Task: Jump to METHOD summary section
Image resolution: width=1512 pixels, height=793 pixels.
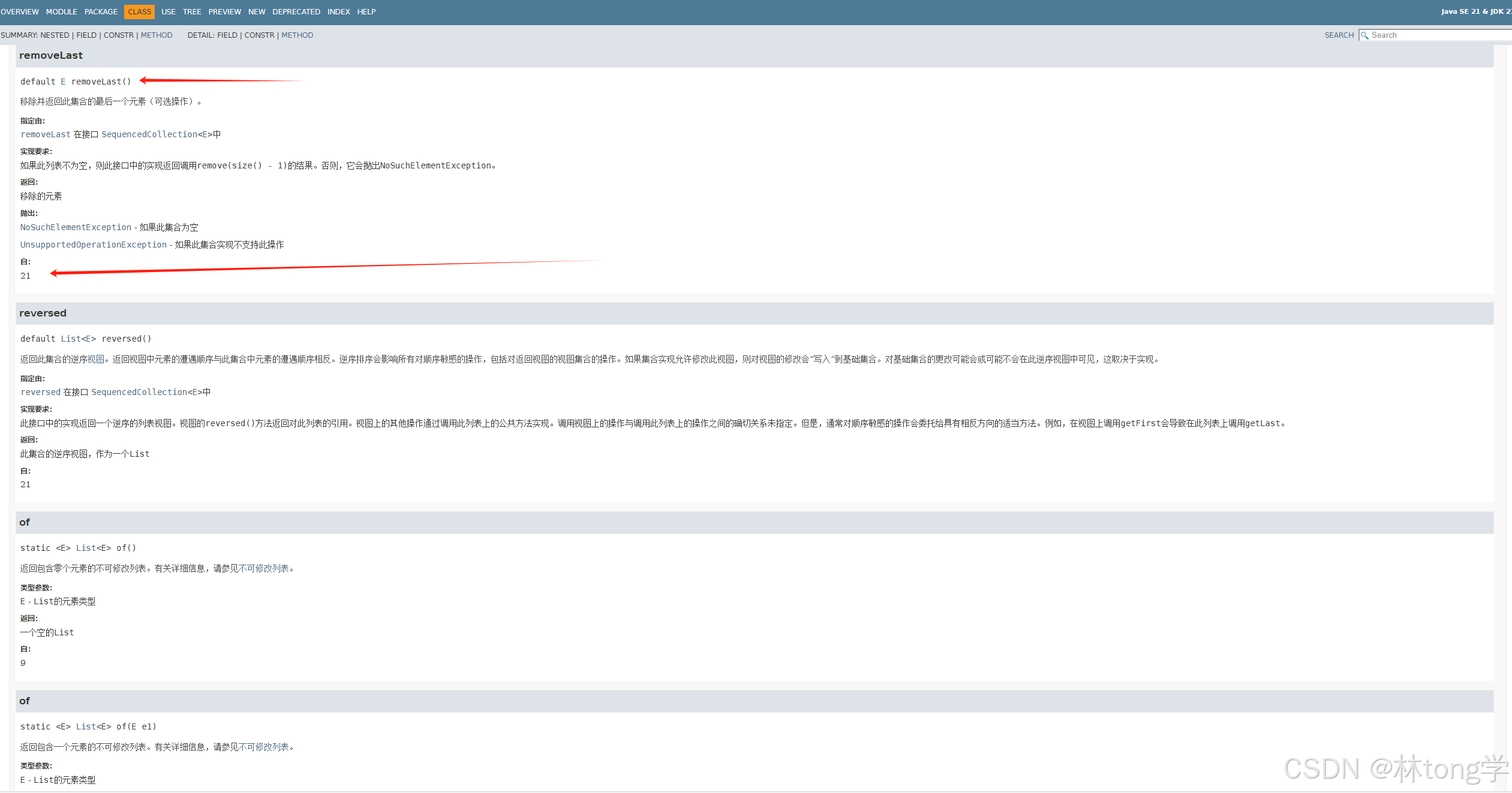Action: coord(157,35)
